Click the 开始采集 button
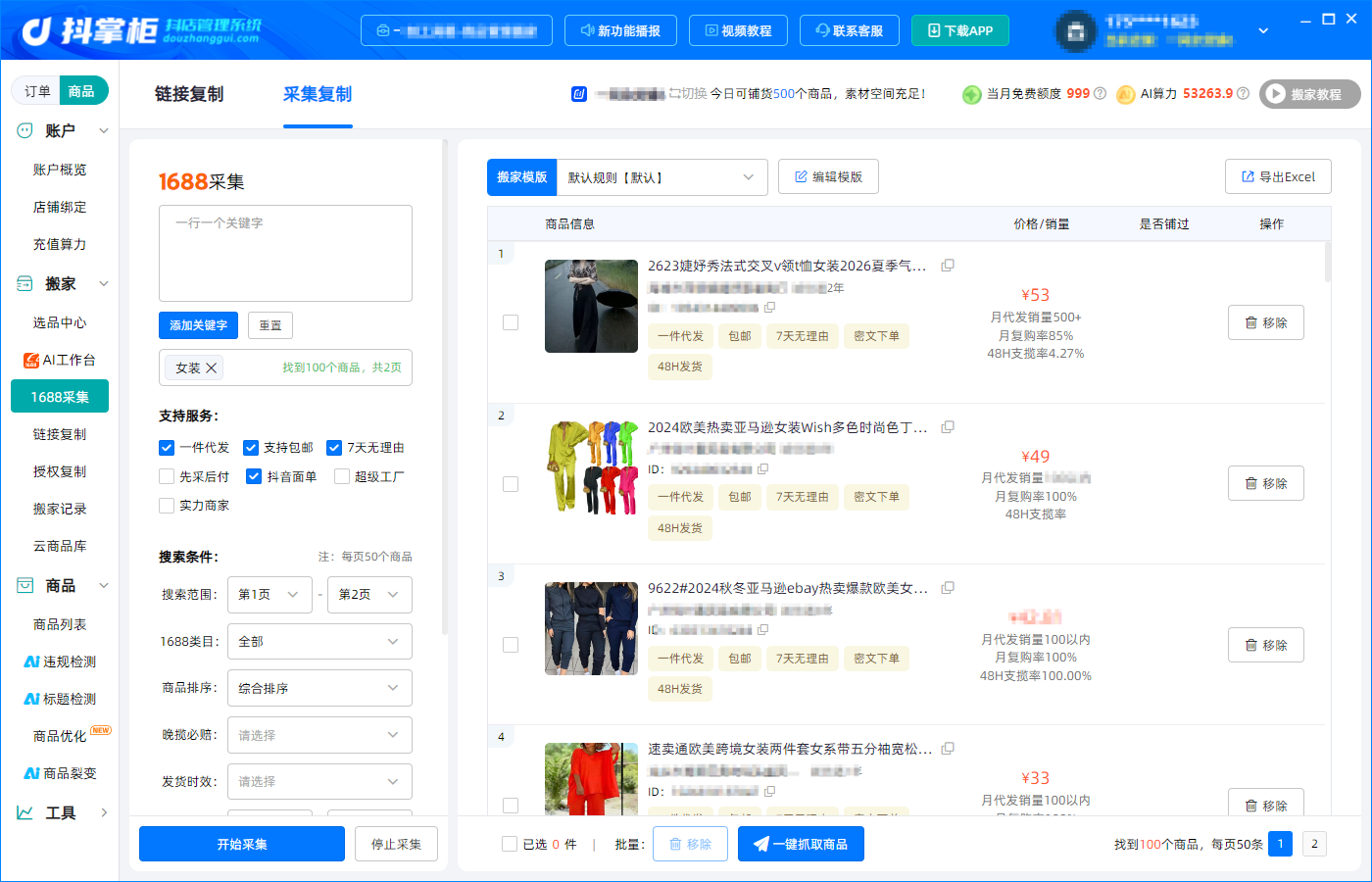Viewport: 1372px width, 882px height. click(x=242, y=844)
